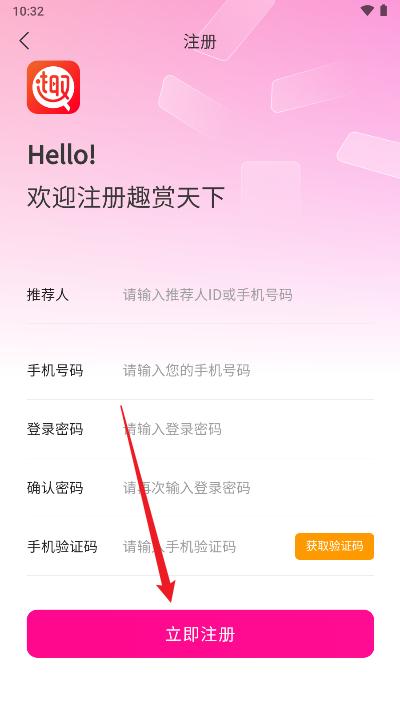Tap the Hello! heading text
This screenshot has height=712, width=400.
(62, 155)
